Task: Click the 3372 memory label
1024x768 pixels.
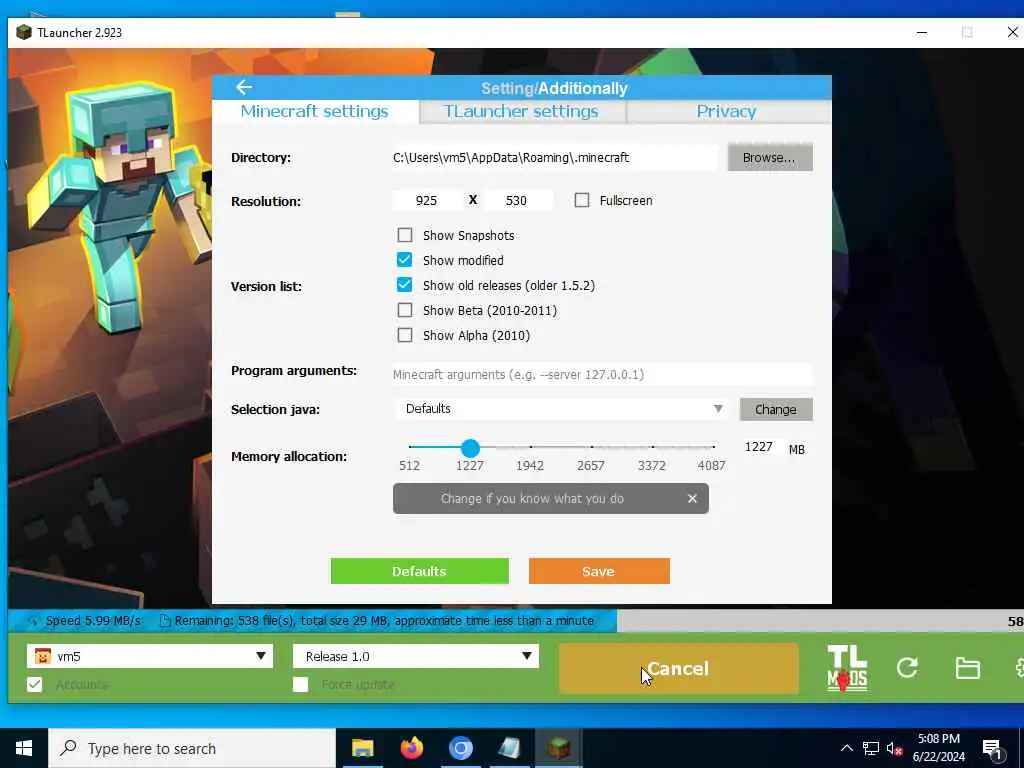Action: point(652,466)
